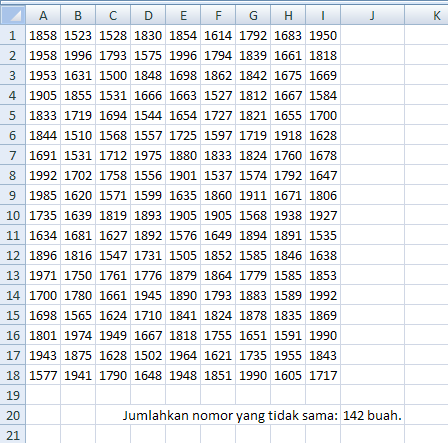The width and height of the screenshot is (448, 443).
Task: Pick the cell showing 1634
Action: click(43, 235)
